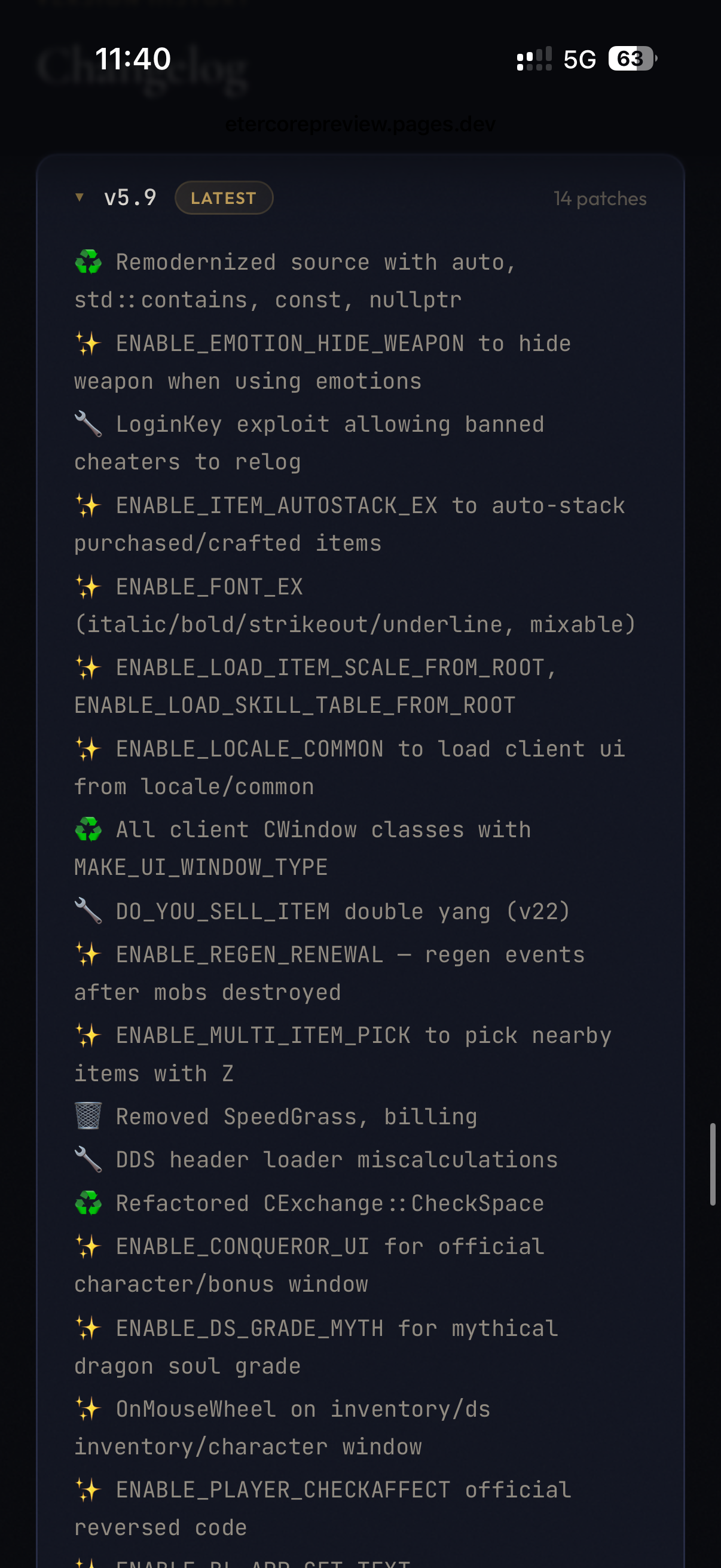Viewport: 721px width, 1568px height.
Task: Click wrench icon beside DDS header loader
Action: (x=88, y=1159)
